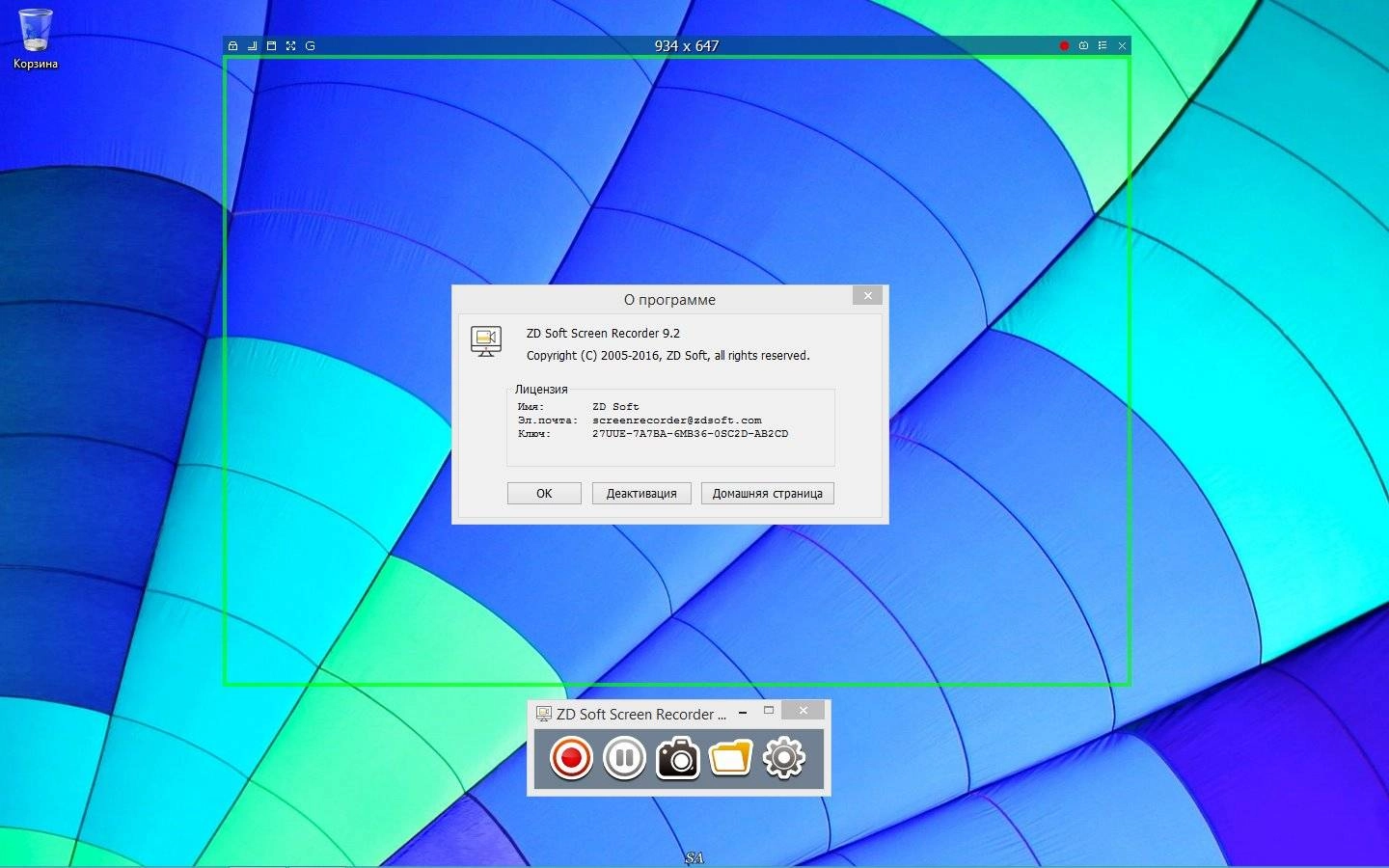This screenshot has height=868, width=1389.
Task: Open the Домашняя страница link button
Action: coord(768,493)
